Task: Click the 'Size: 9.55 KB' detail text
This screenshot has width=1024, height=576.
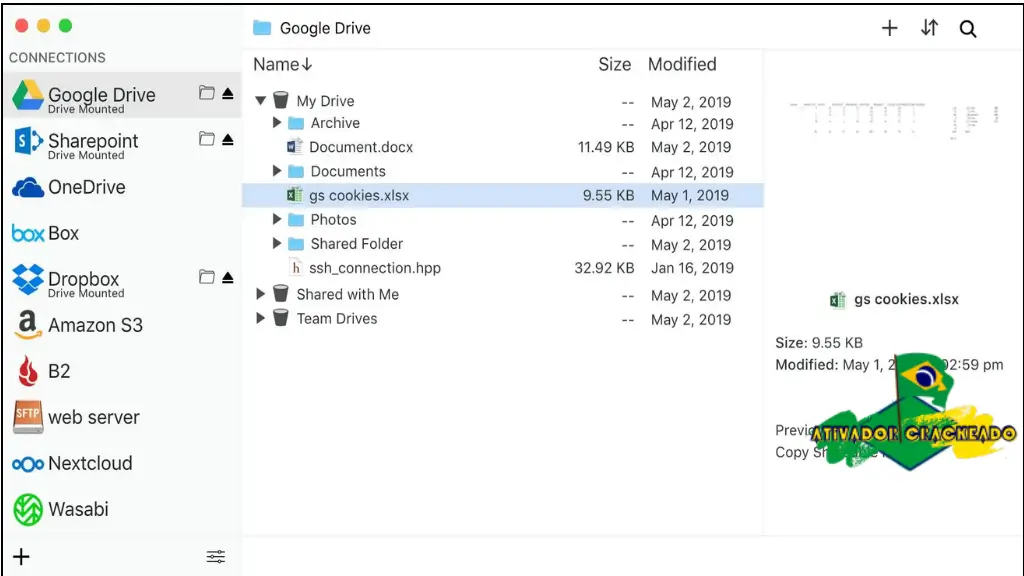Action: coord(819,343)
